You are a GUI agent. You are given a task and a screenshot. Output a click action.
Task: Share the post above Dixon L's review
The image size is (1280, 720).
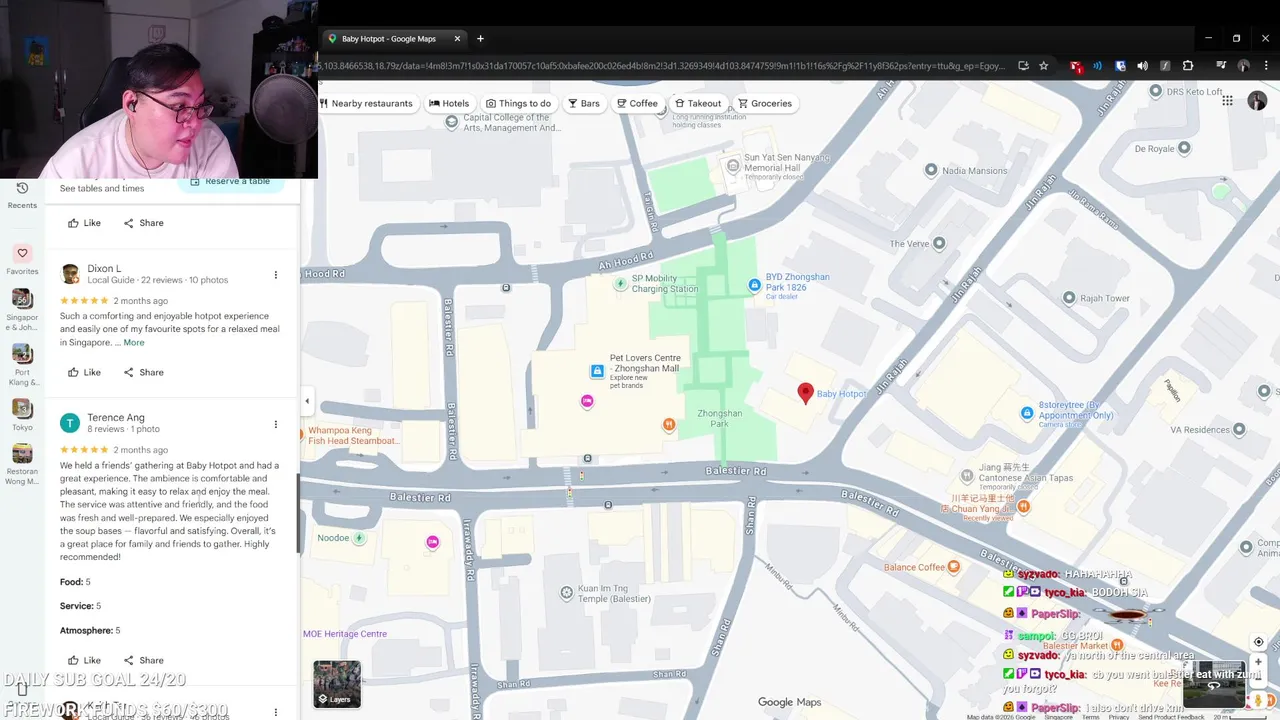pyautogui.click(x=143, y=223)
